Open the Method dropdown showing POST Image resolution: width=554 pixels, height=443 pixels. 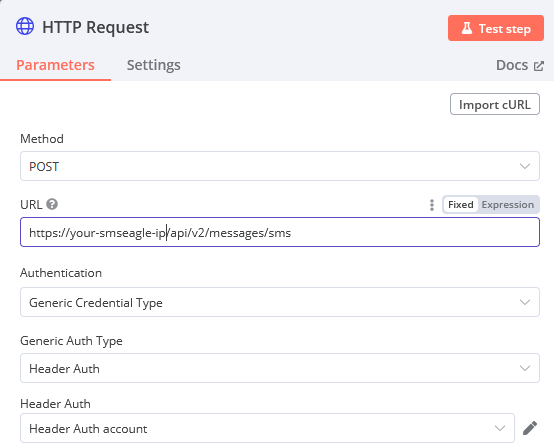pyautogui.click(x=280, y=166)
